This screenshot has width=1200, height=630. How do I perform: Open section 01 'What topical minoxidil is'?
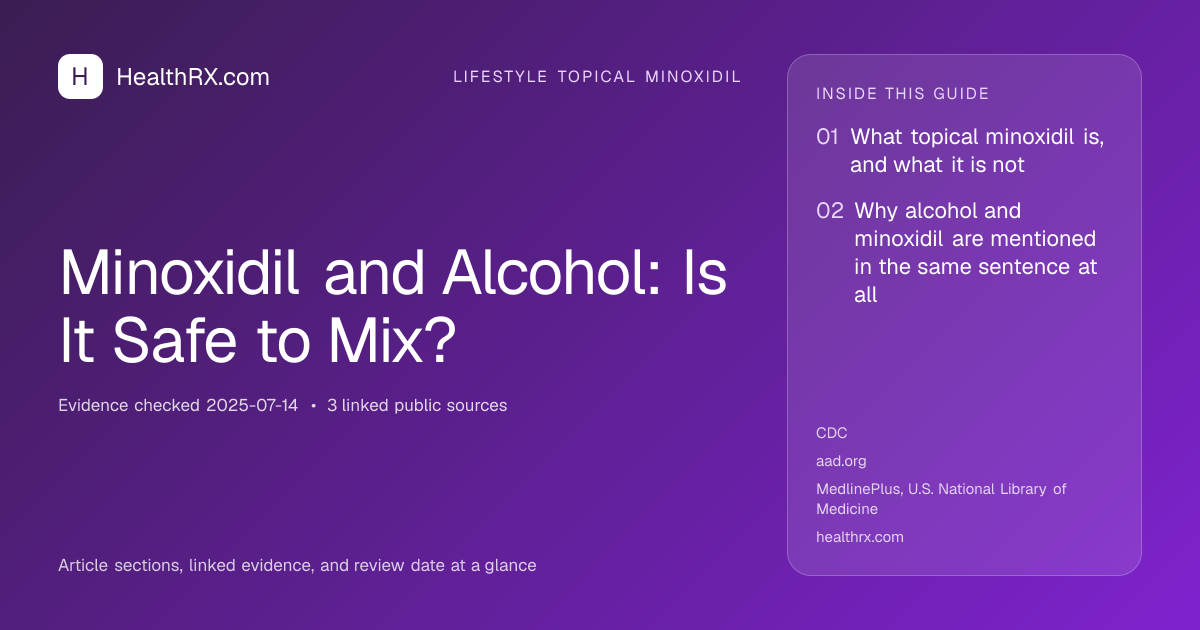point(961,151)
